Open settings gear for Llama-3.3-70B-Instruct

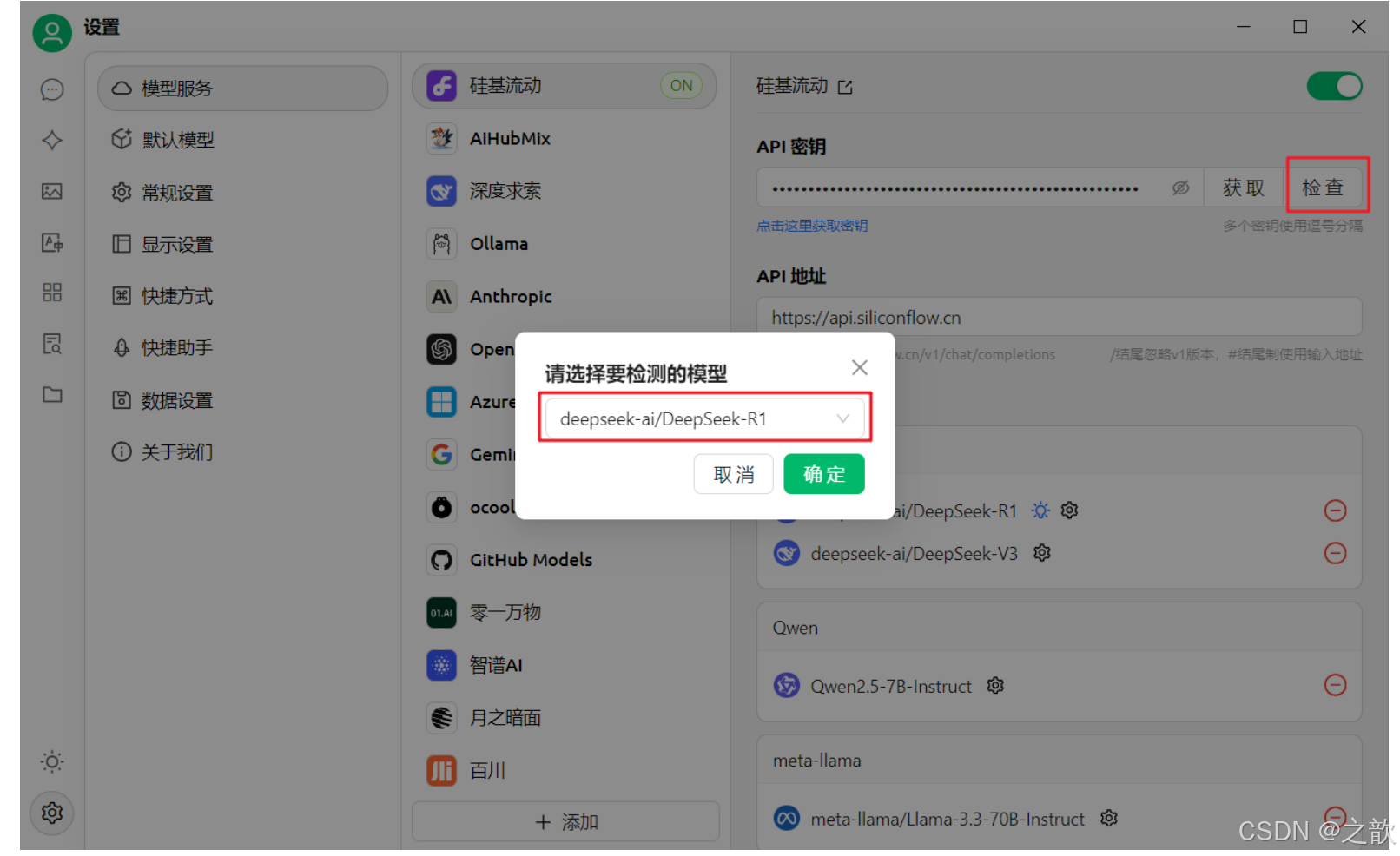[x=1109, y=819]
